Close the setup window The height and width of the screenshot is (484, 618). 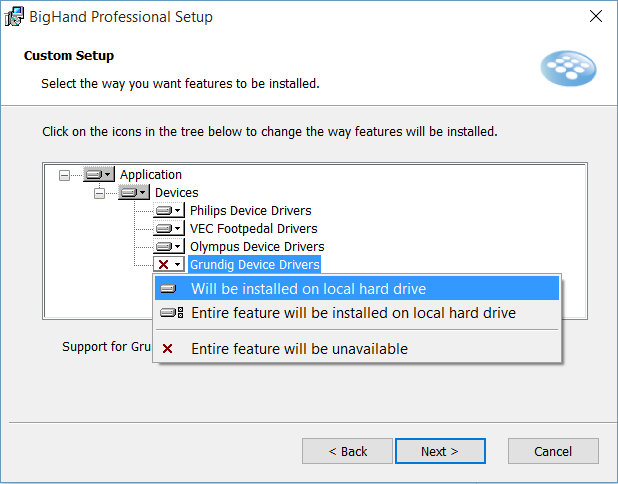pos(596,17)
